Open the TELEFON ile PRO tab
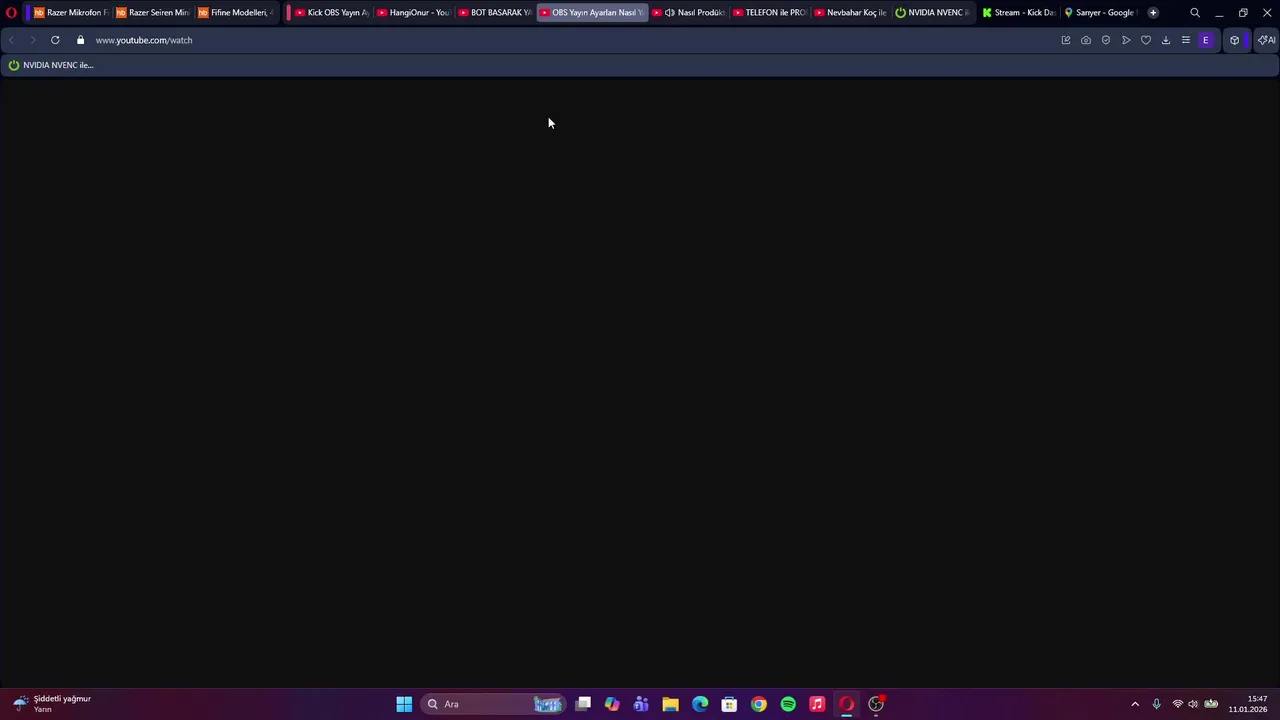The width and height of the screenshot is (1280, 720). pos(770,13)
